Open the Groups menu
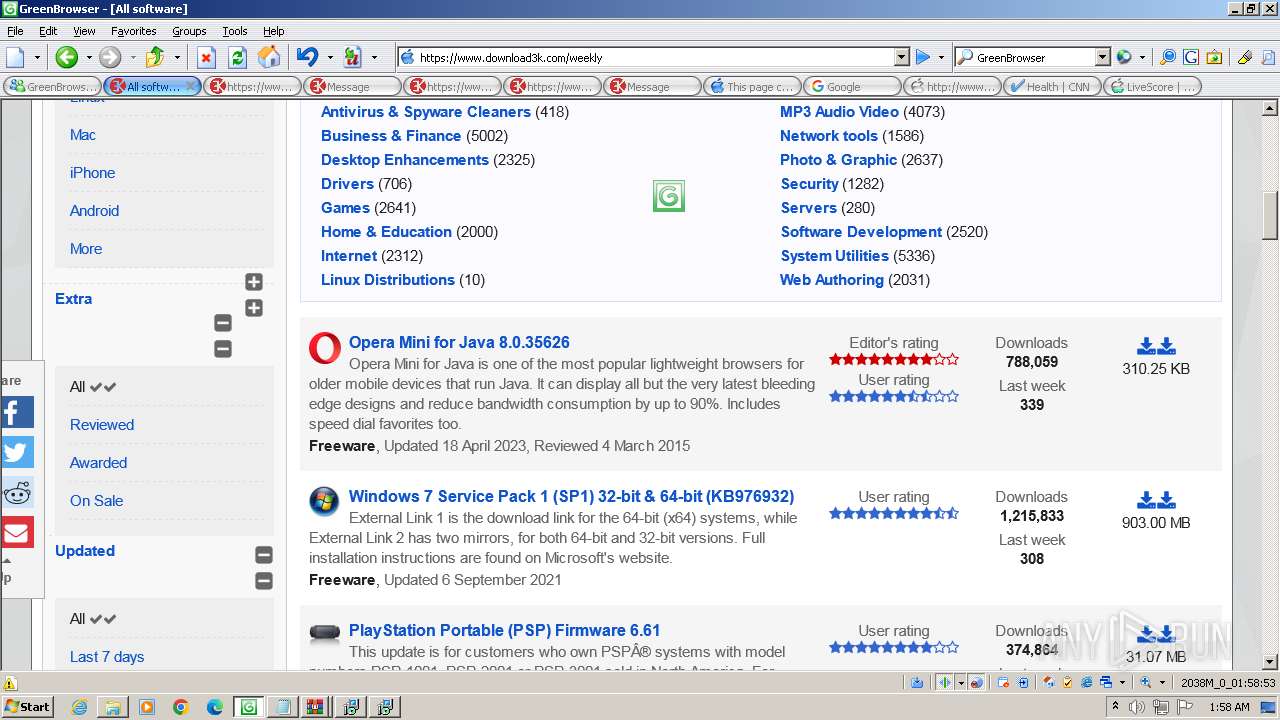Viewport: 1280px width, 720px height. click(189, 31)
